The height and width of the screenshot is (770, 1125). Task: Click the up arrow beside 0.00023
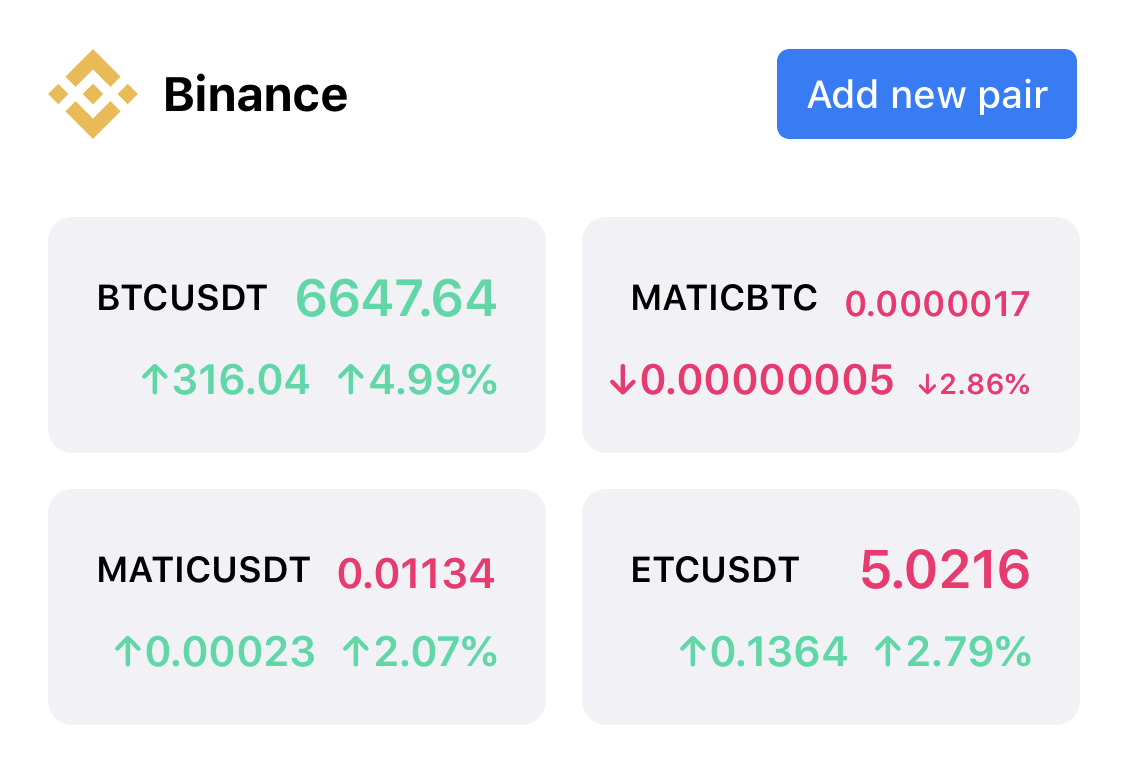tap(128, 652)
